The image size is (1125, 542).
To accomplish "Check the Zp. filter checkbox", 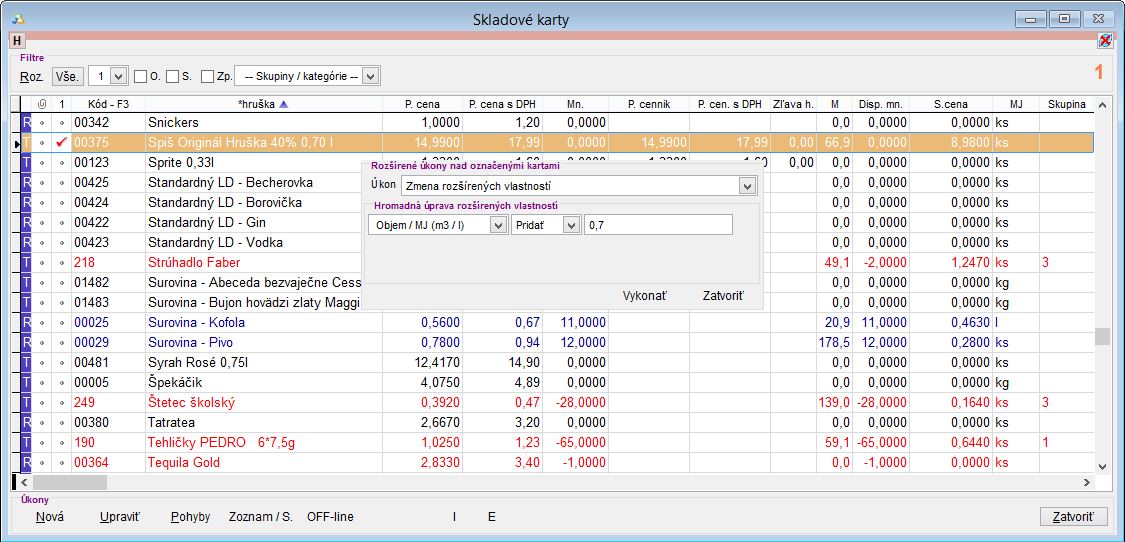I will (207, 76).
